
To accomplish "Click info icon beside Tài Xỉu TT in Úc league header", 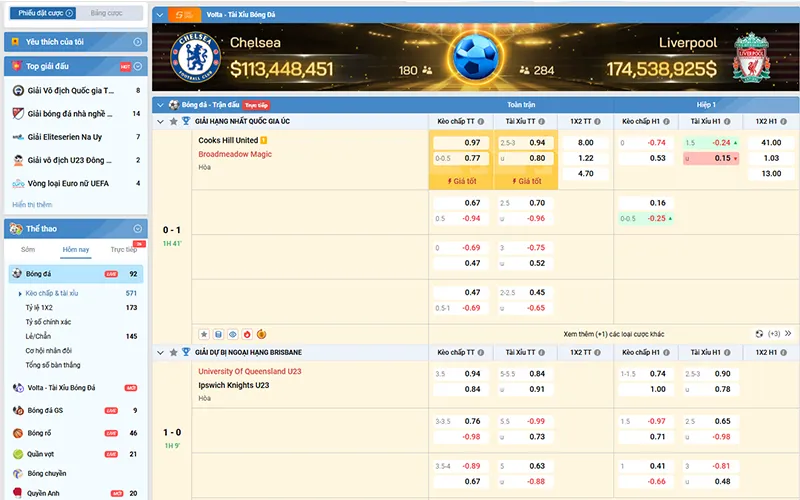I will coord(541,121).
